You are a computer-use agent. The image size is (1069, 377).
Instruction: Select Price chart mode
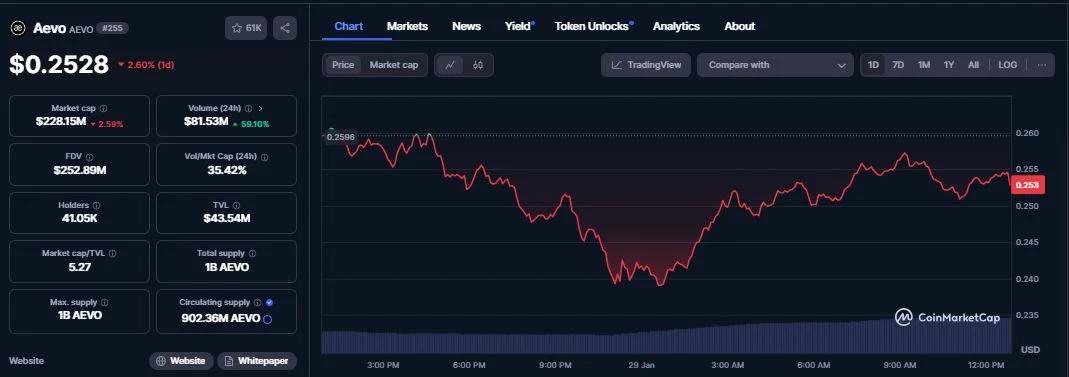coord(343,65)
